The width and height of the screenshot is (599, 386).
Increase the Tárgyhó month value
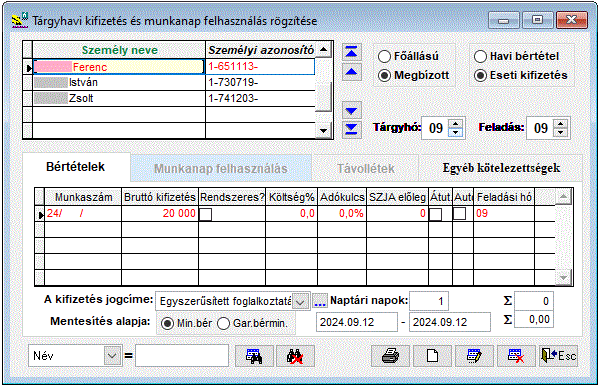(x=455, y=123)
